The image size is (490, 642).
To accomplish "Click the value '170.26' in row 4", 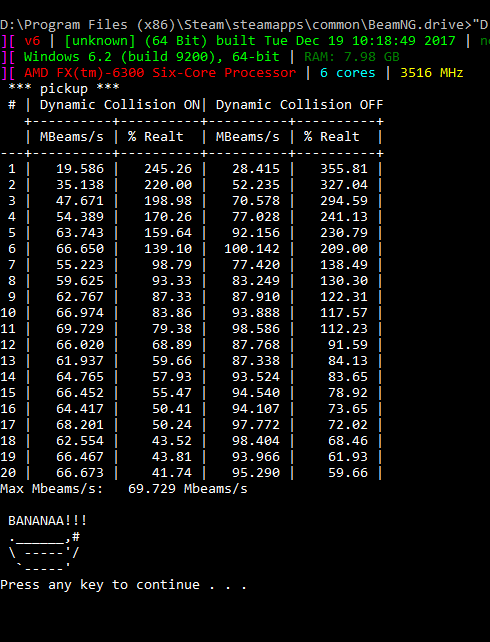I will coord(168,217).
